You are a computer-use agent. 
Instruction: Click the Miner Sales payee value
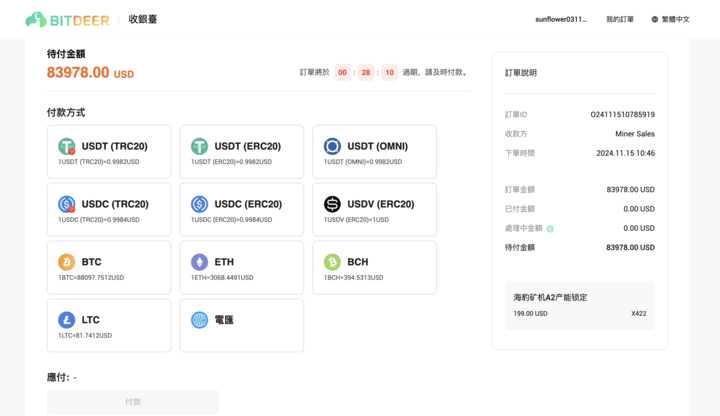point(635,134)
